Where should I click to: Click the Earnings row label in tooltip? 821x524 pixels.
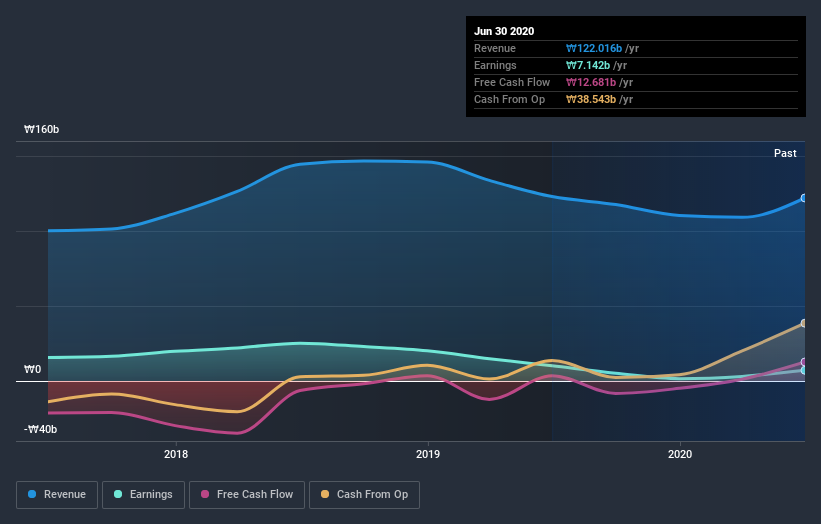point(495,65)
